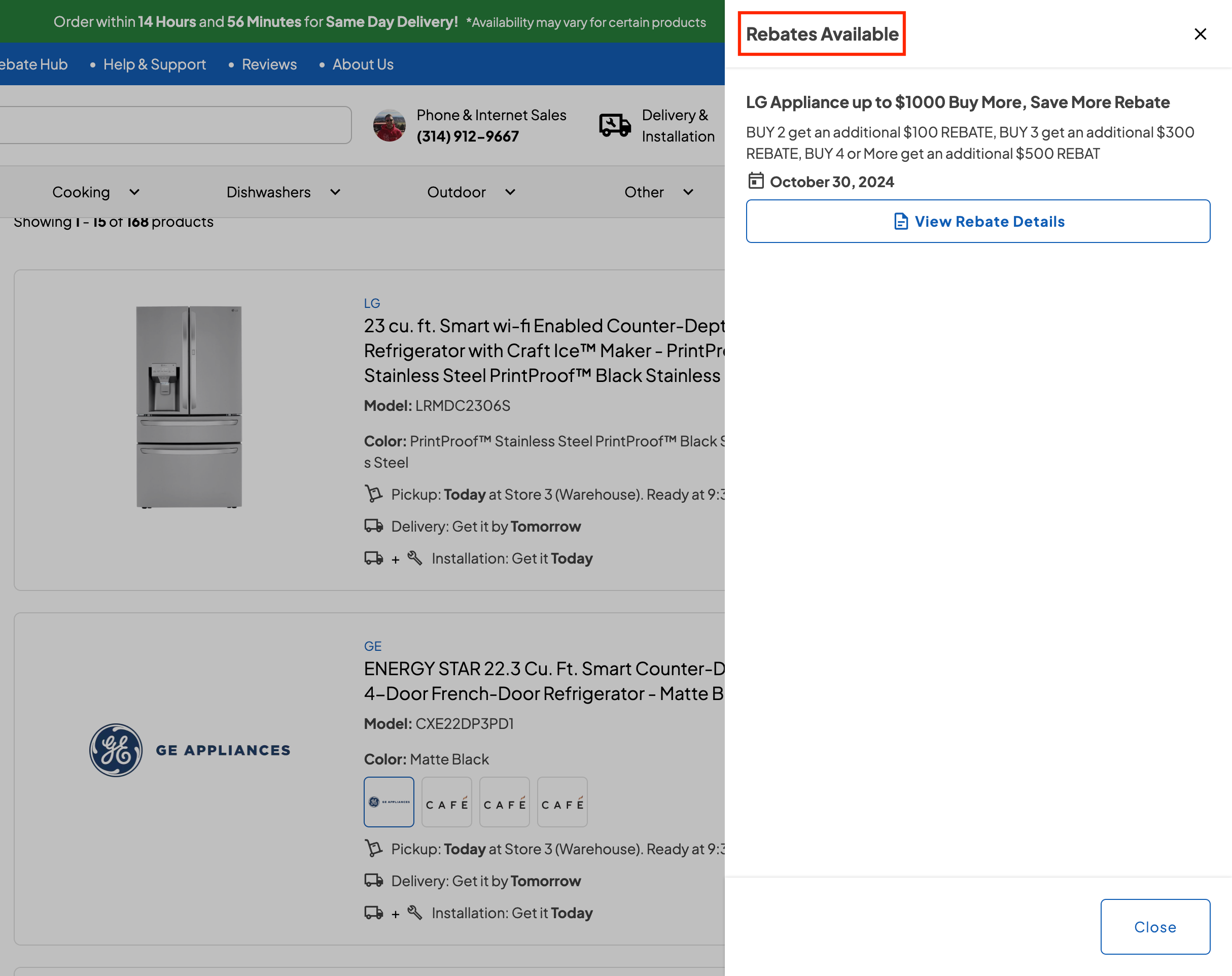Click the Cooking dropdown chevron arrow
1232x976 pixels.
click(x=134, y=192)
